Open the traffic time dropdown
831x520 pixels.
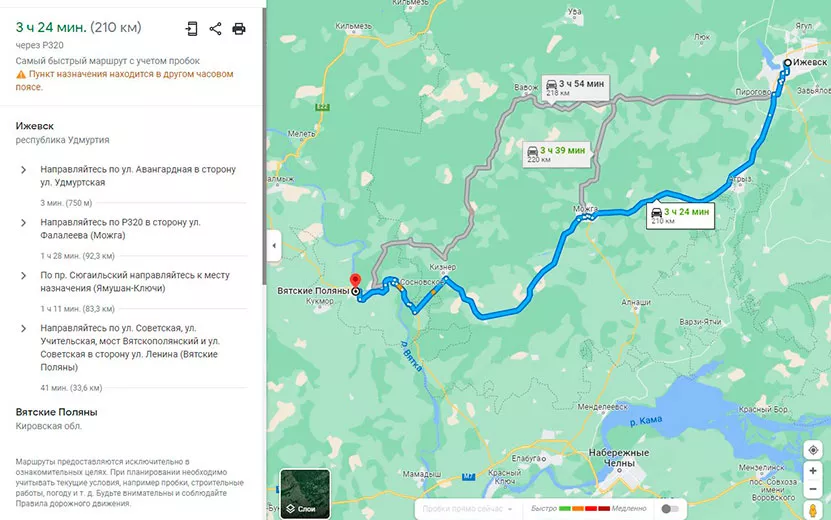click(467, 509)
